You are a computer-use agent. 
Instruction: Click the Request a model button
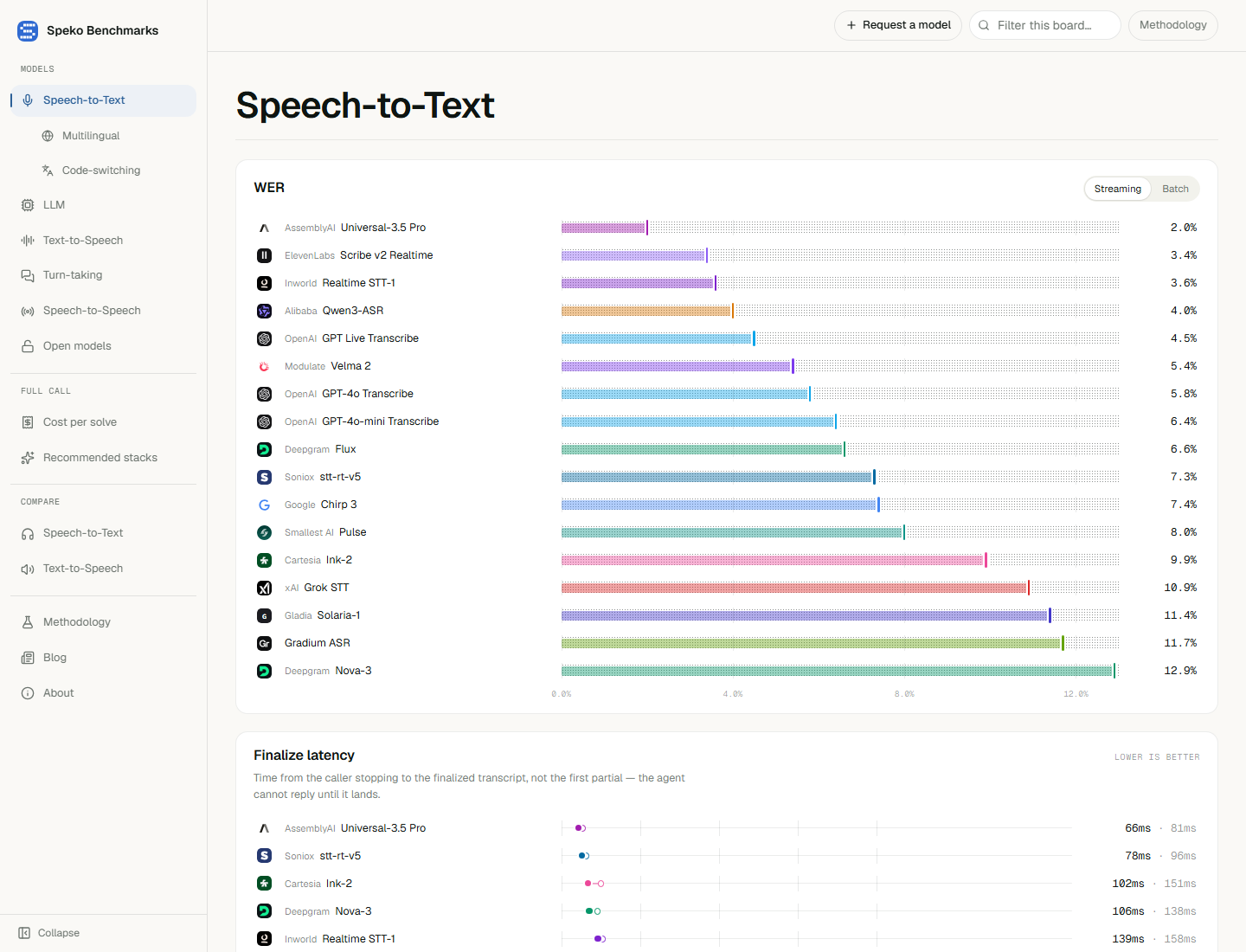898,25
